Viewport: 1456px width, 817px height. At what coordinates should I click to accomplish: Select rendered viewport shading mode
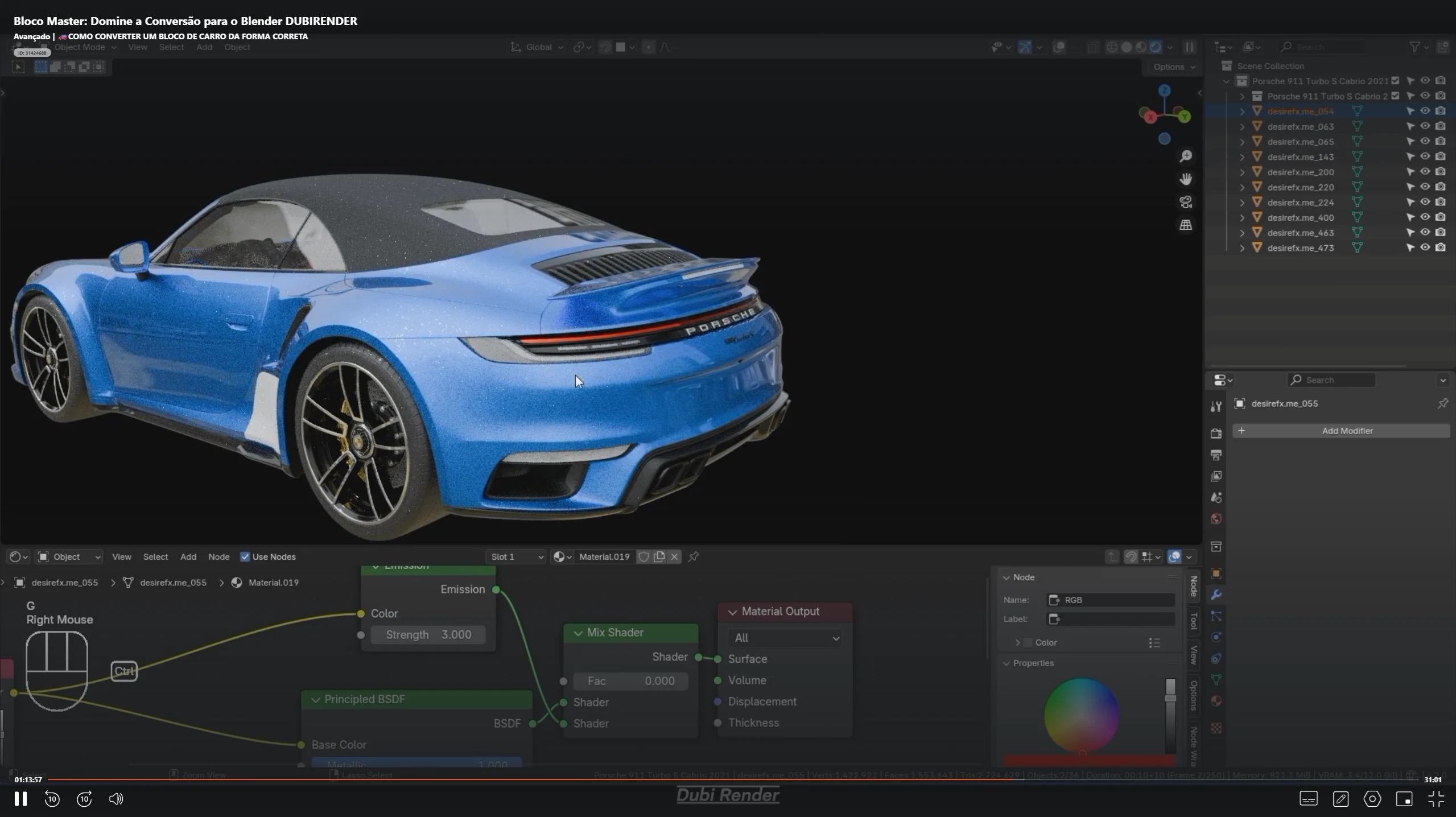1156,47
